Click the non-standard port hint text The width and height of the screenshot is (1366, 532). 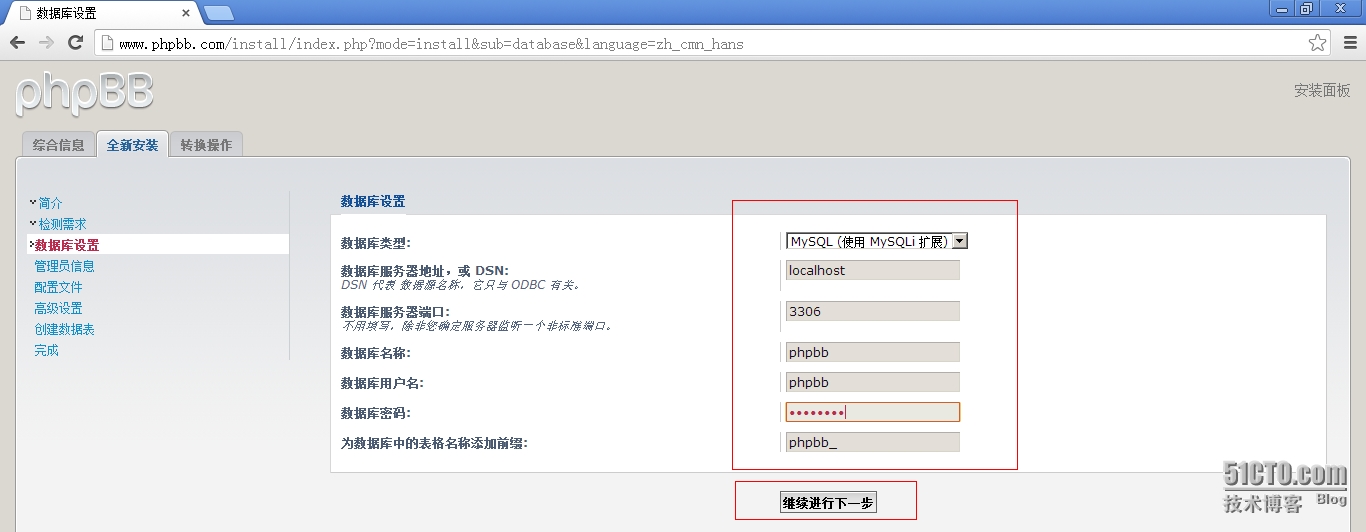[x=476, y=326]
